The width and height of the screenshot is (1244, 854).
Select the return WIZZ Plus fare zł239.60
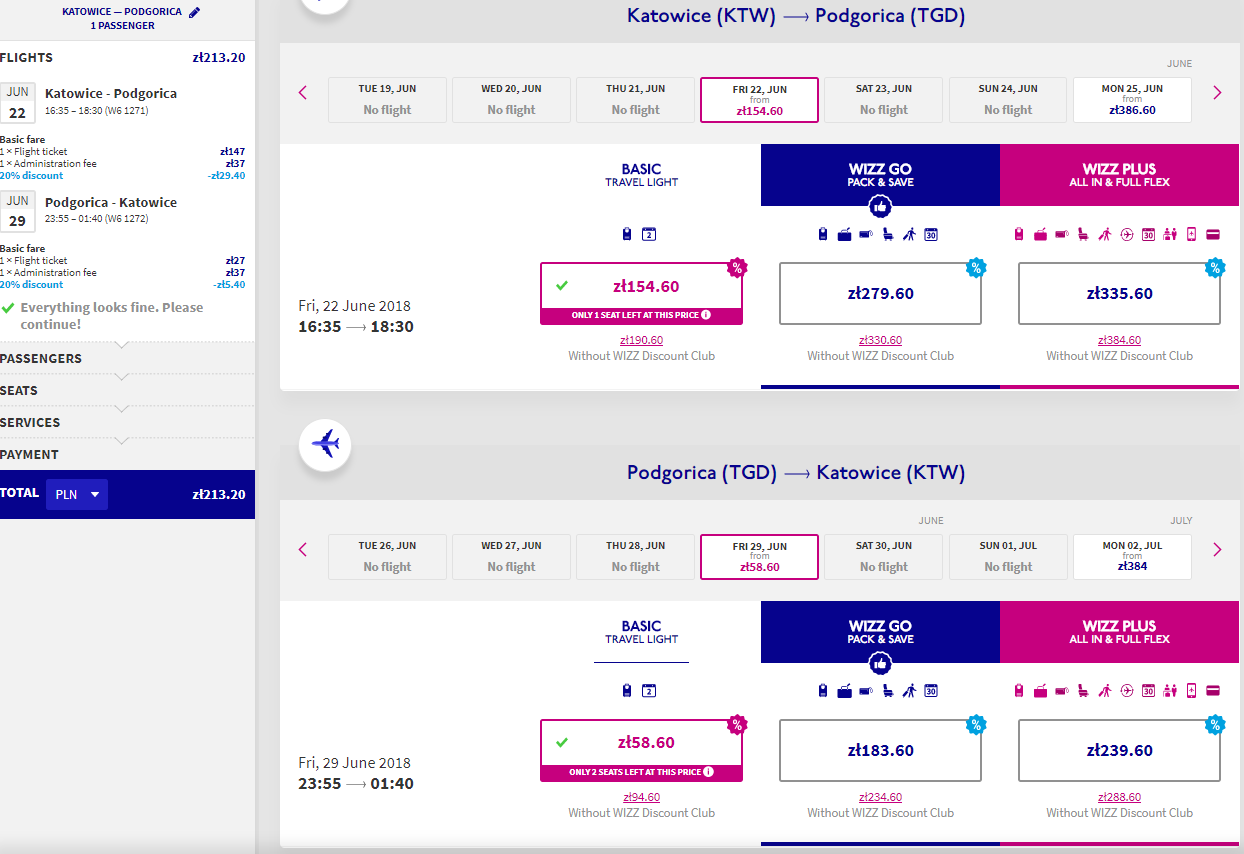click(x=1119, y=750)
